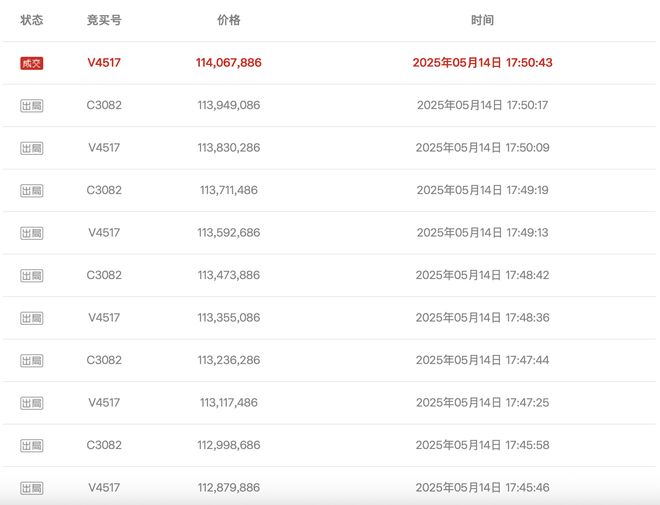Select the 竞买号 column header
Viewport: 660px width, 505px height.
point(104,20)
